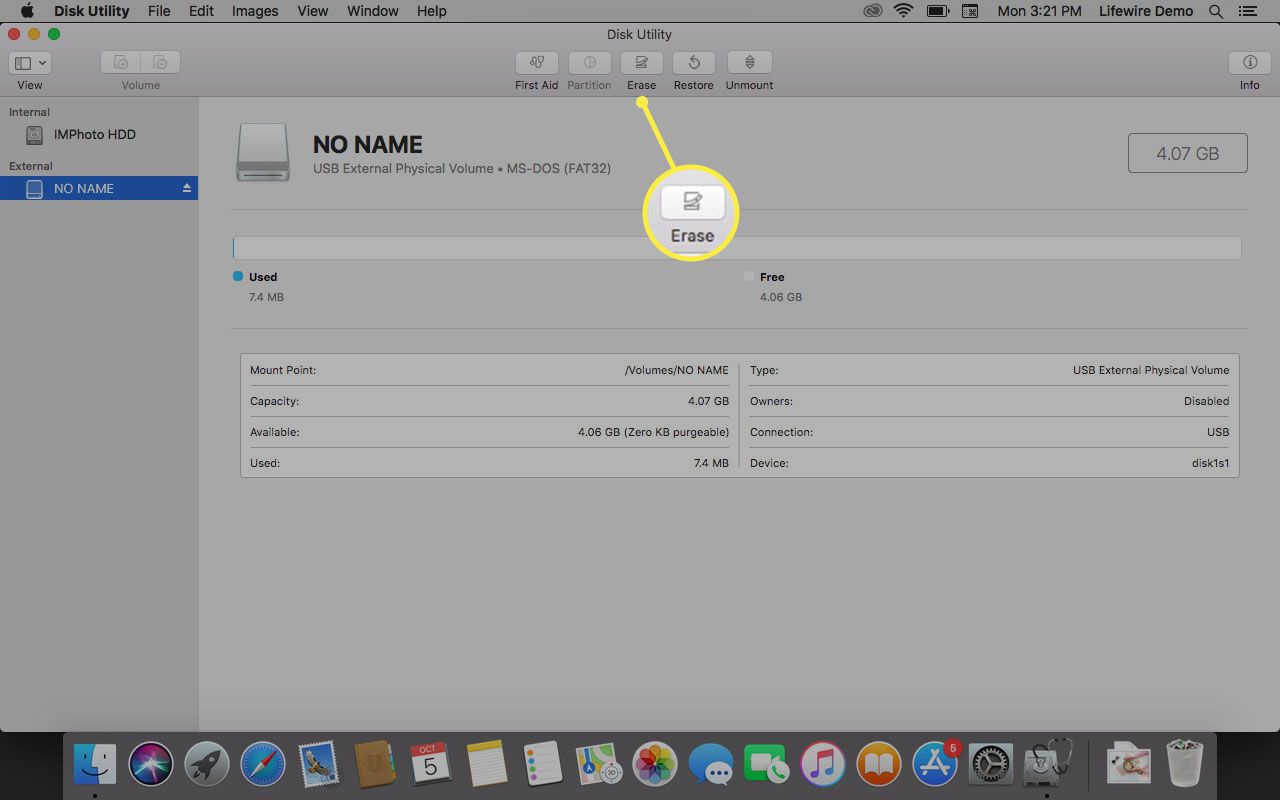
Task: Click the Erase toolbar button
Action: coord(642,62)
